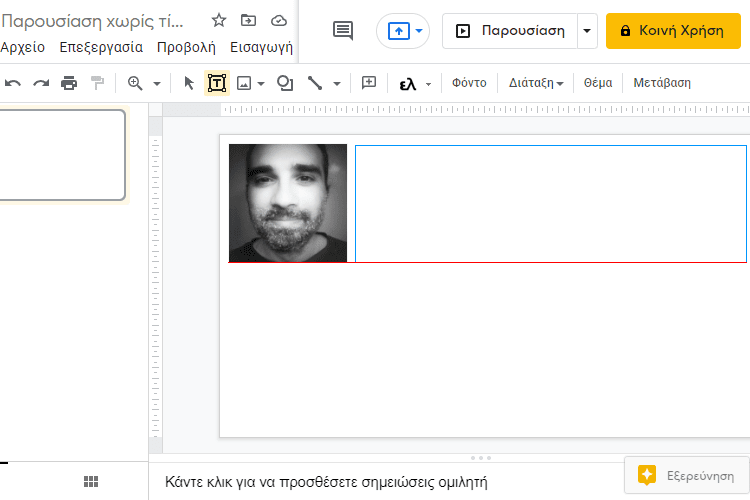Click the move to folder icon
Screen dimensions: 750x500
[x=248, y=21]
